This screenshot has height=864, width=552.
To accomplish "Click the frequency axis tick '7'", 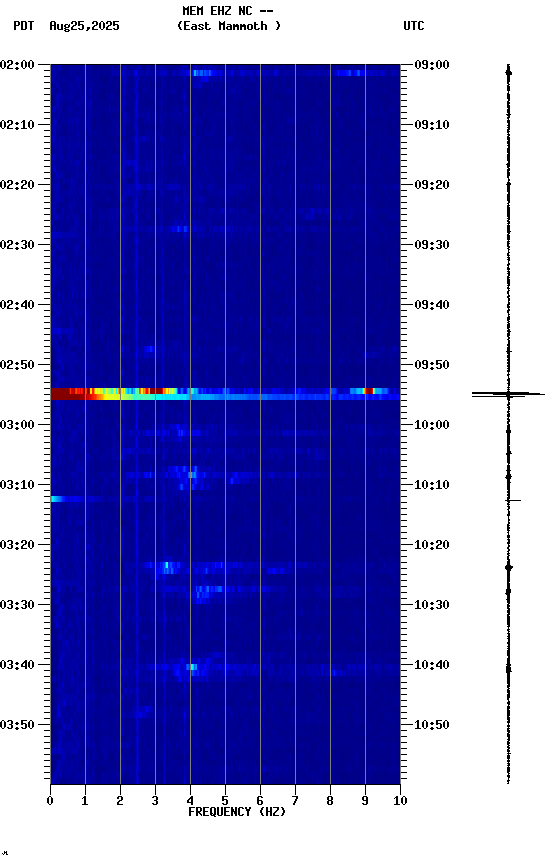I will click(295, 801).
